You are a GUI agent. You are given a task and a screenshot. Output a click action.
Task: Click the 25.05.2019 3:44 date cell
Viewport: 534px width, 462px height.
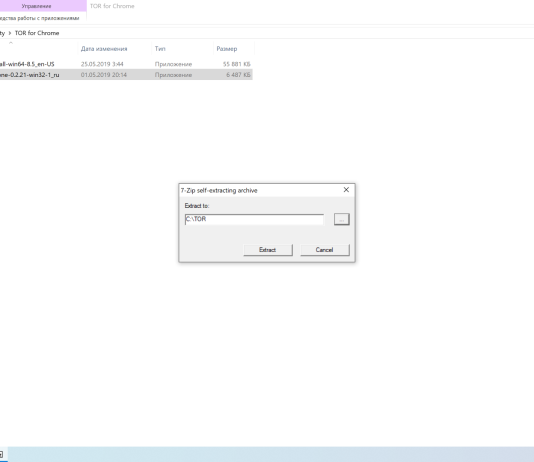(x=102, y=64)
